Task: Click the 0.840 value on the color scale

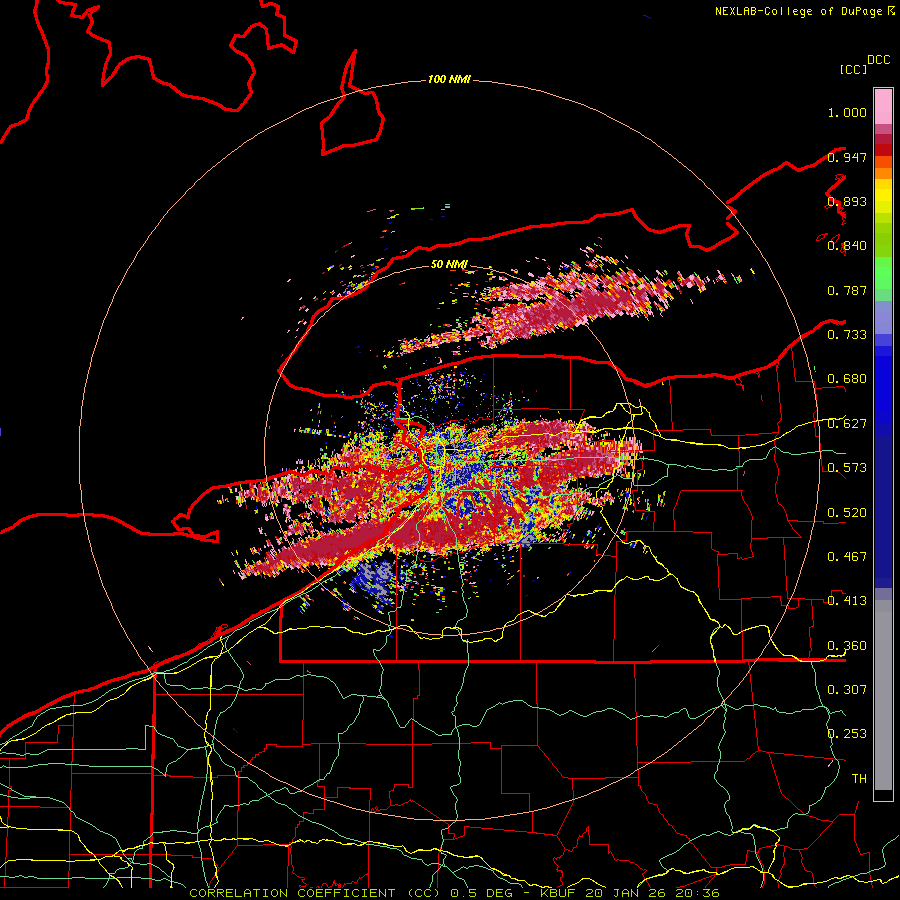Action: [847, 246]
